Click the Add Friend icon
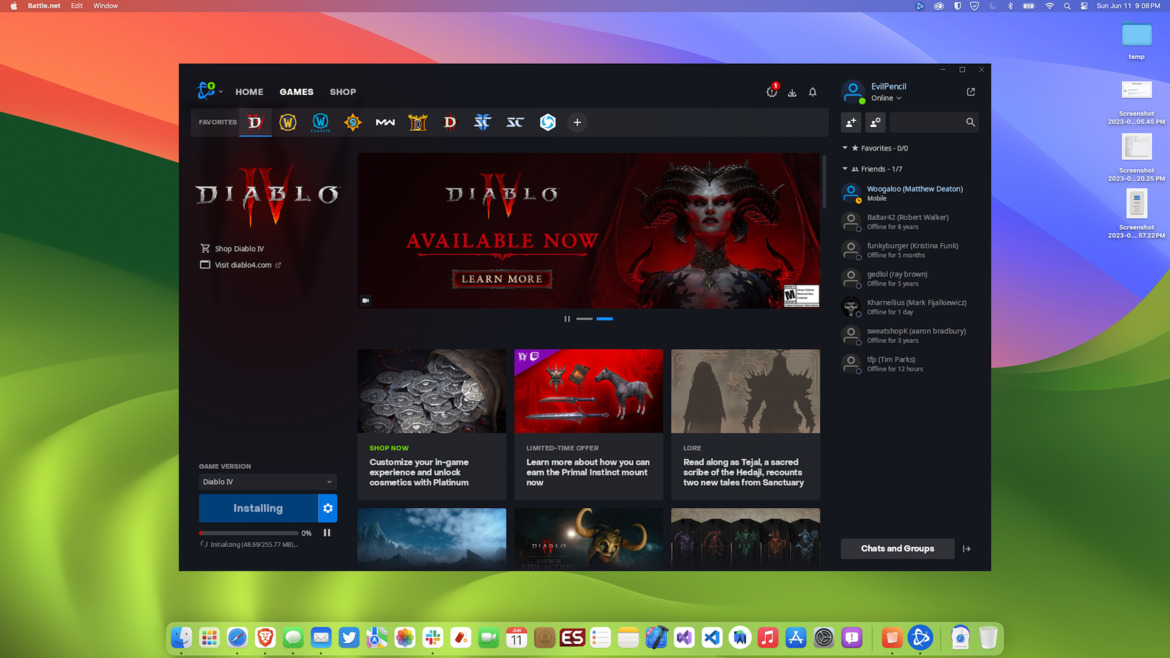 (851, 122)
